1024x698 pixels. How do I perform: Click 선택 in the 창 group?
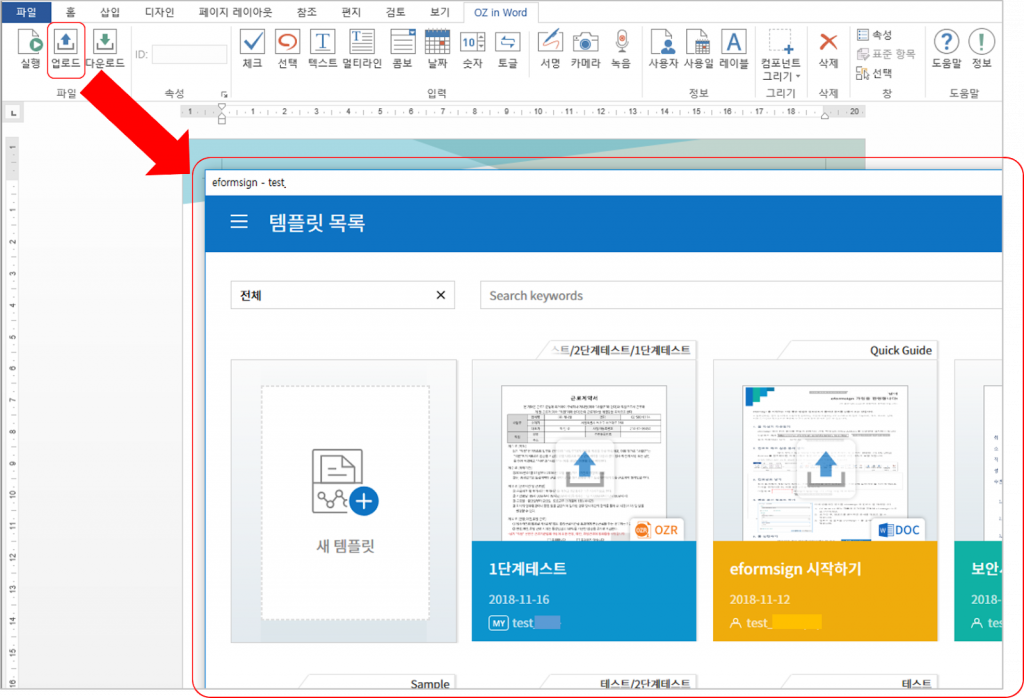[x=874, y=73]
